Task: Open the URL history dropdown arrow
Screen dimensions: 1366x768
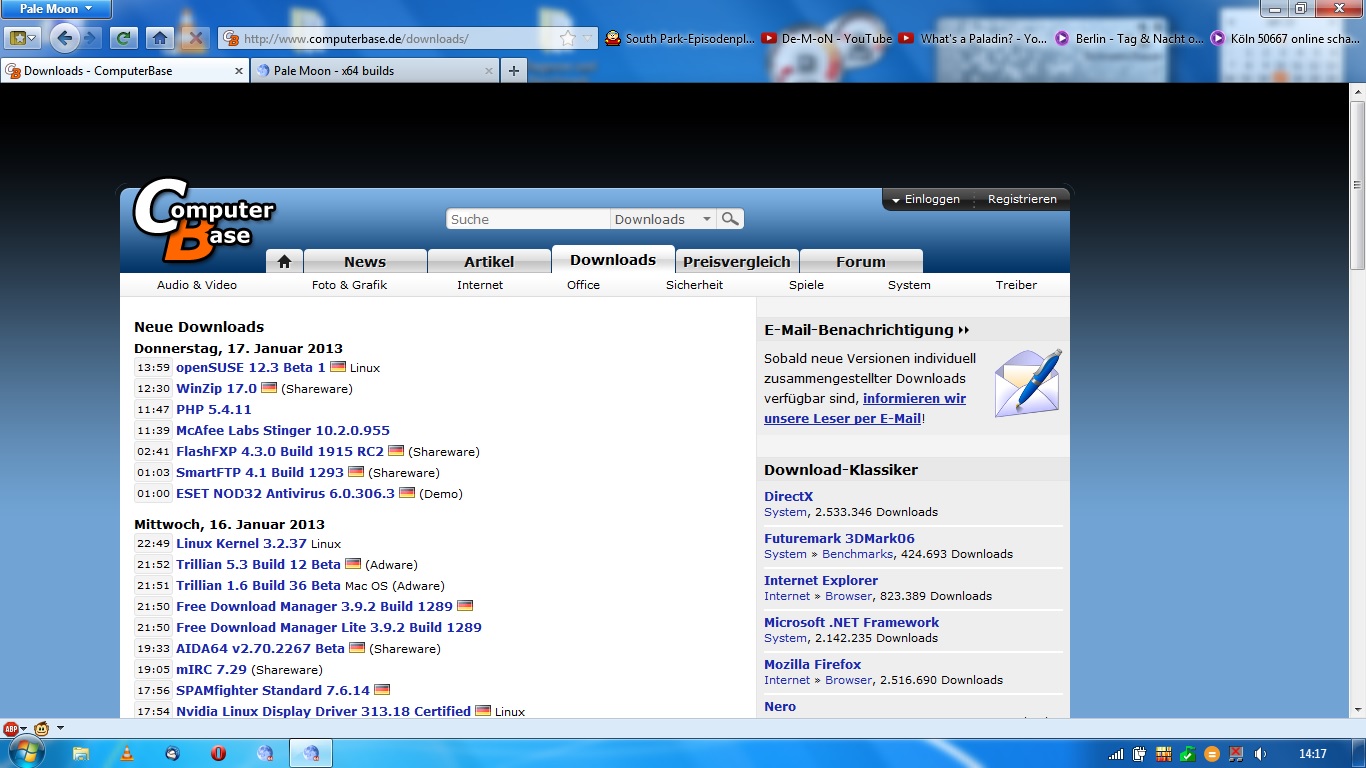Action: pyautogui.click(x=587, y=38)
